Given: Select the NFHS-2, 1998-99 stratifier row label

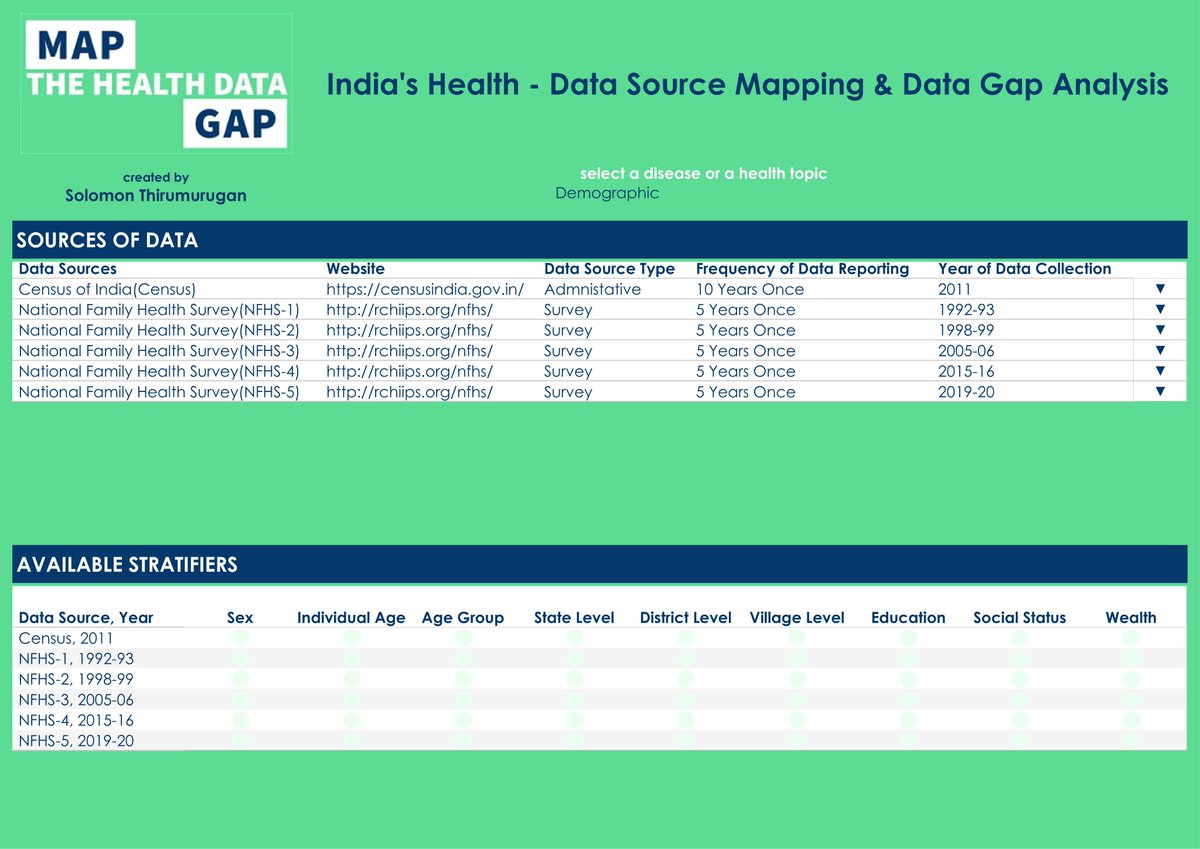Looking at the screenshot, I should point(76,679).
